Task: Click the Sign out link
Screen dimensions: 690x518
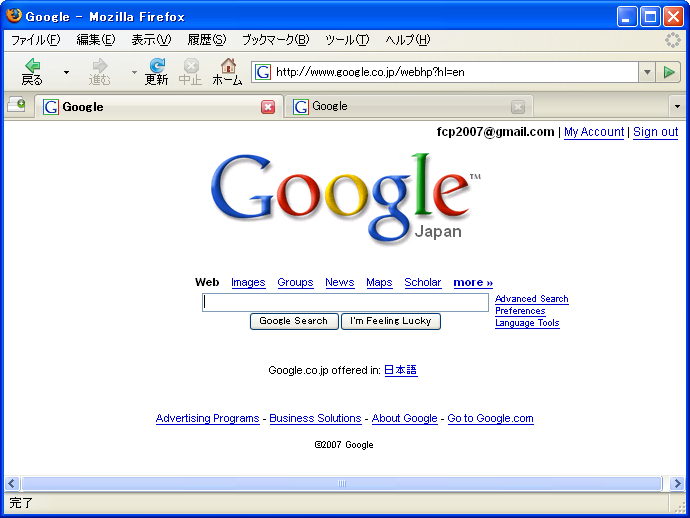Action: 656,132
